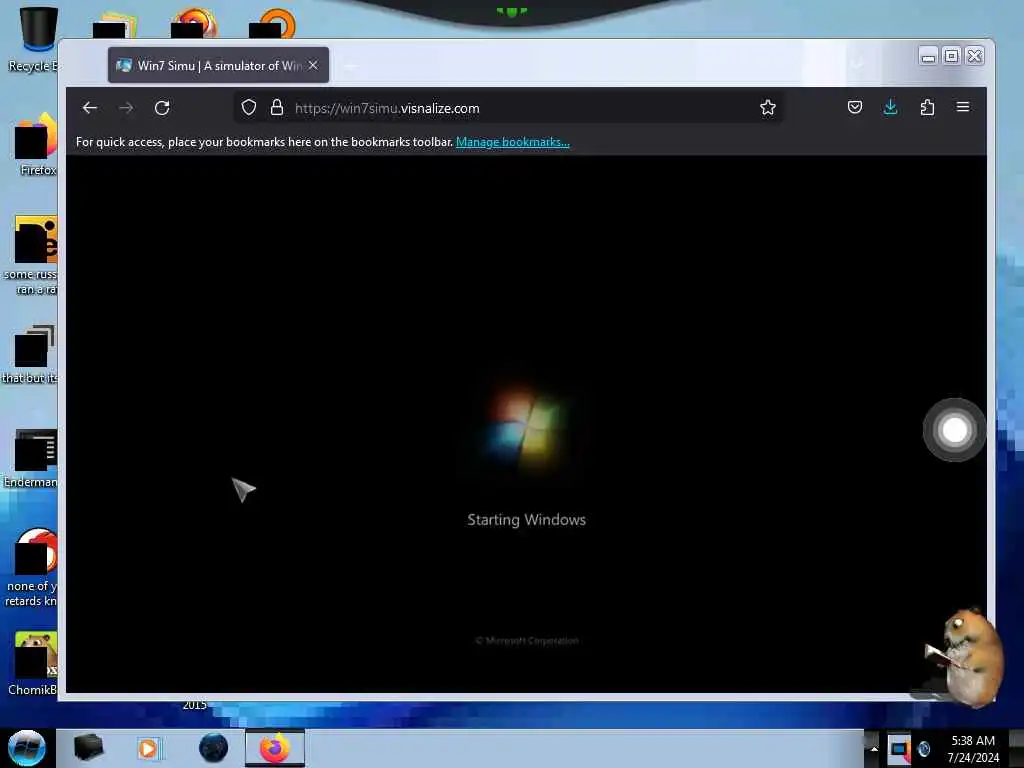Image resolution: width=1024 pixels, height=768 pixels.
Task: Bookmark this page with the star
Action: pos(767,107)
